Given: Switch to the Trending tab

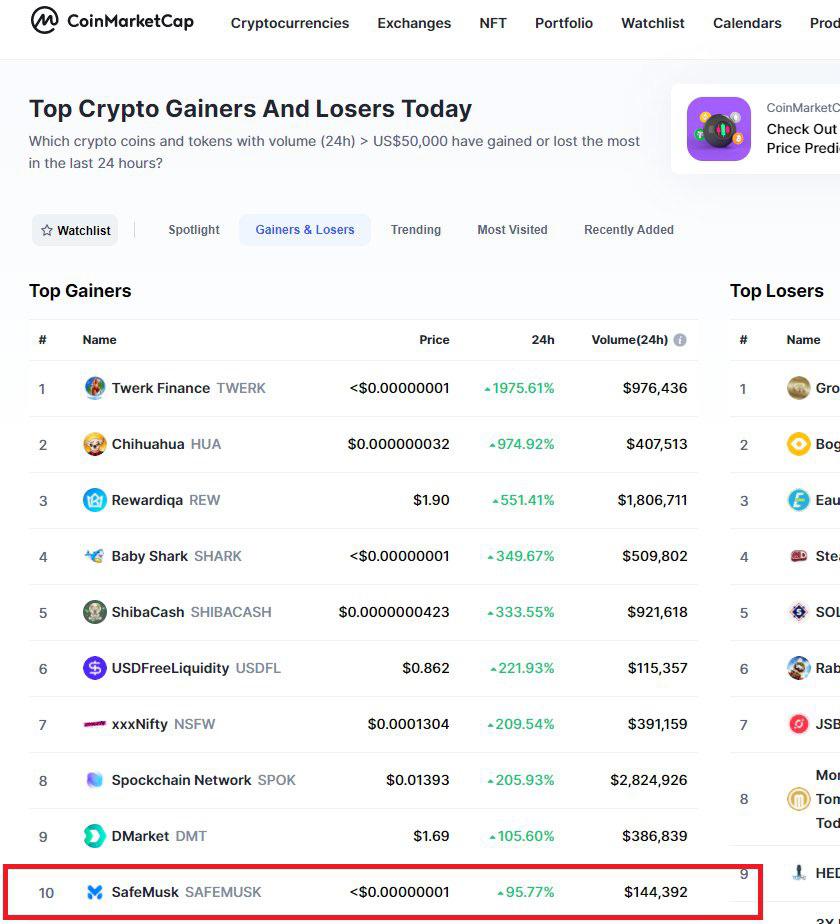Looking at the screenshot, I should [x=416, y=230].
